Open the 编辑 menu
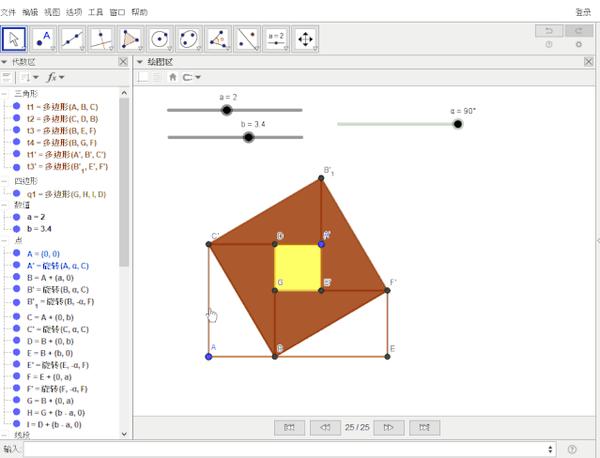600x458 pixels. (30, 12)
